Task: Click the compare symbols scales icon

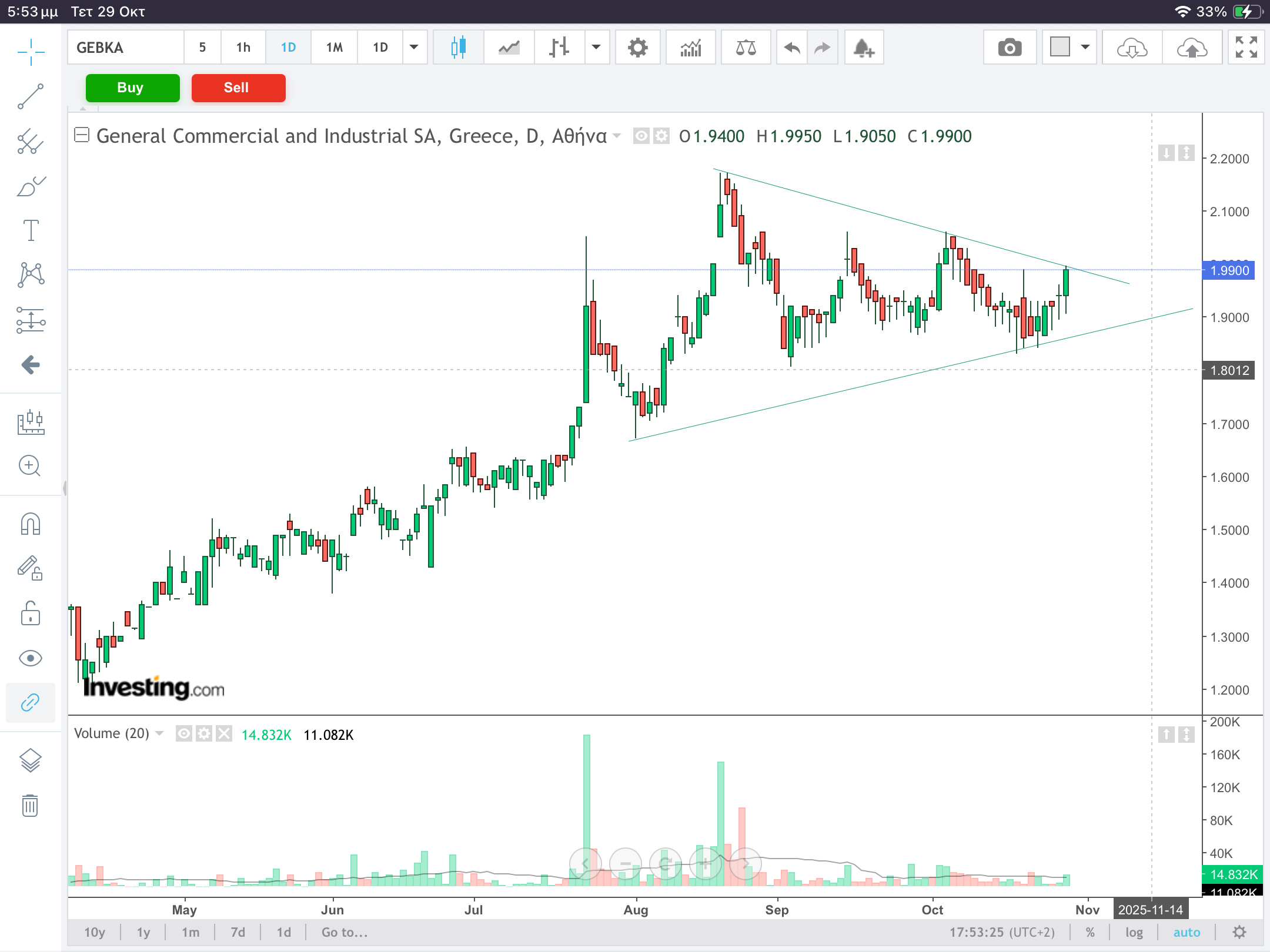Action: [746, 48]
